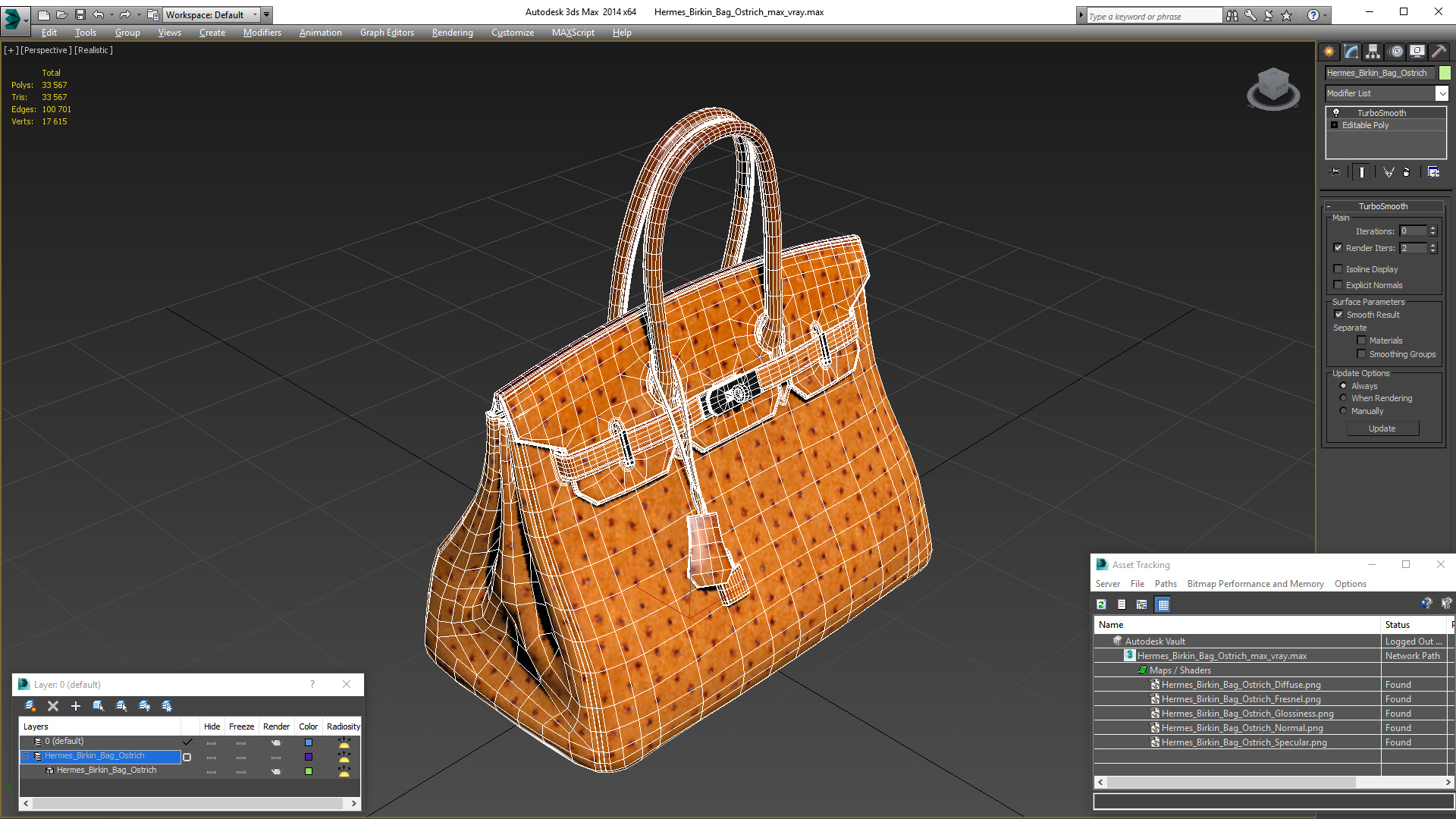Click the TurboSmooth Update button
This screenshot has width=1456, height=819.
1382,428
